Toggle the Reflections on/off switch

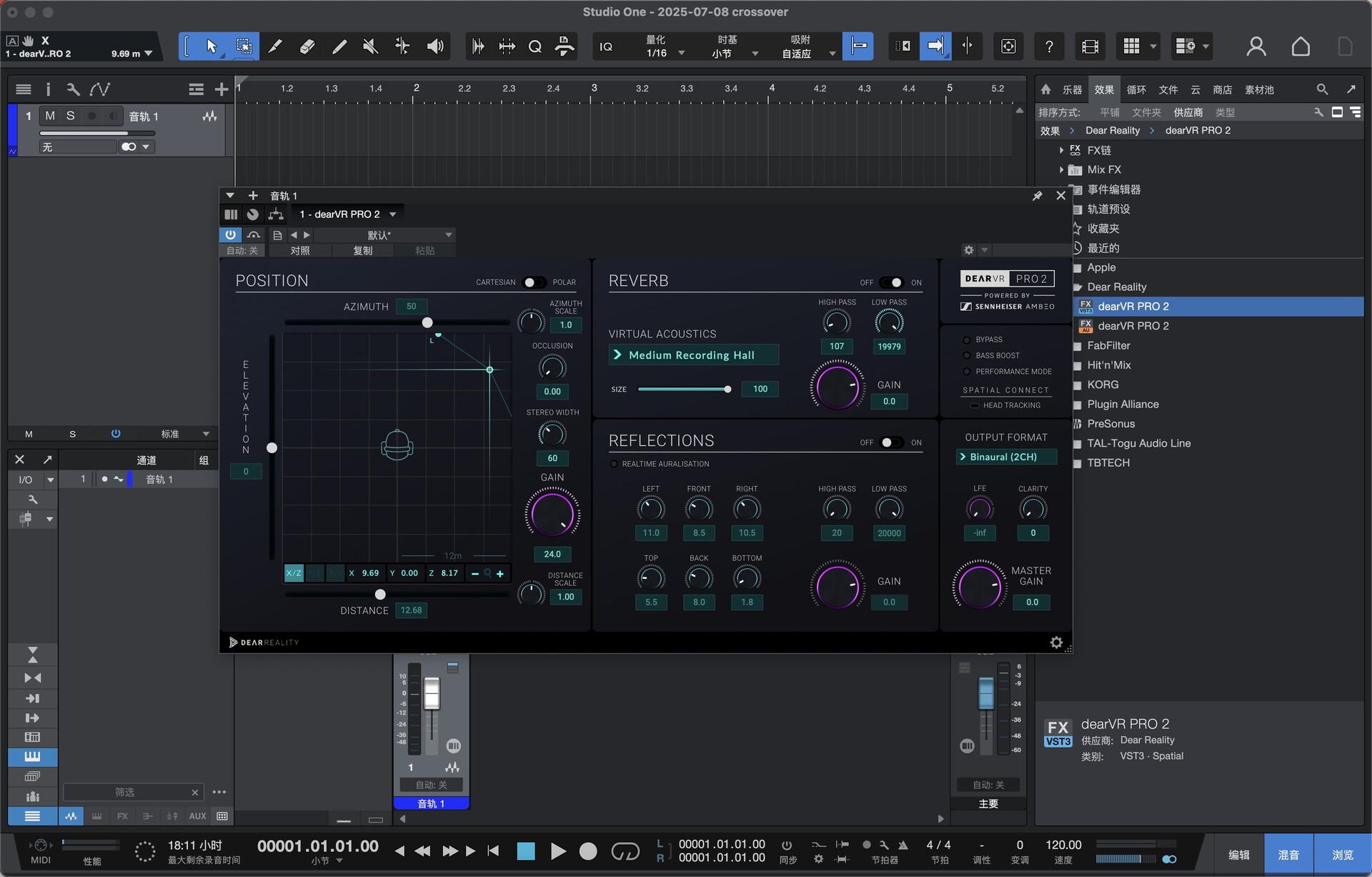(x=891, y=442)
